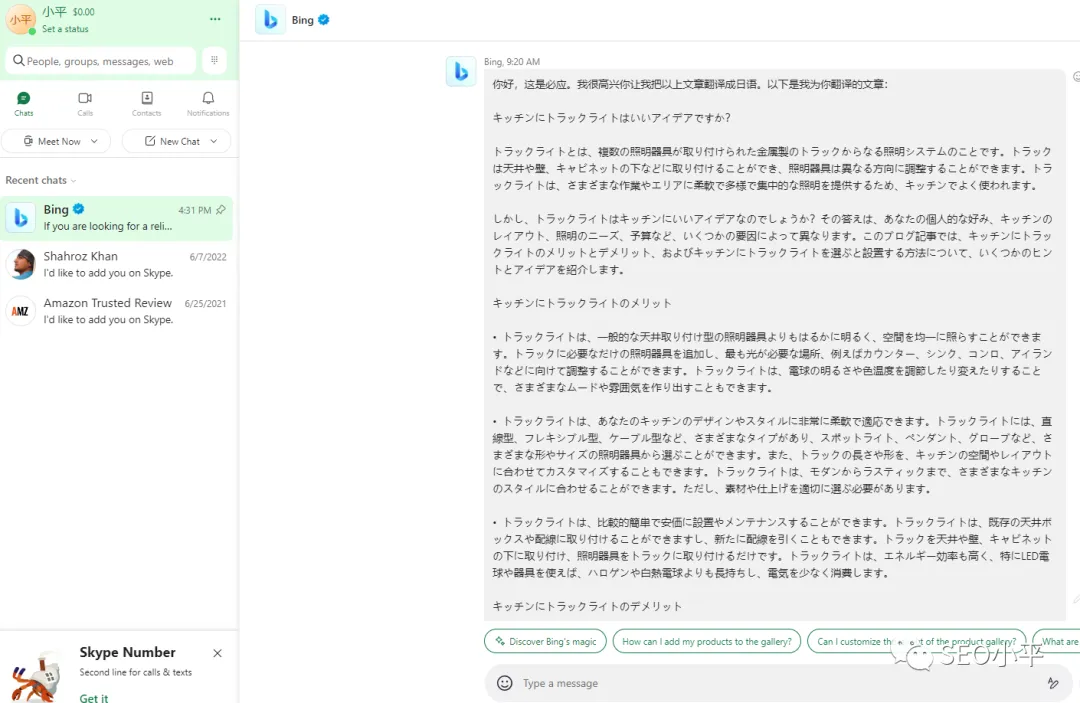Click the Discover Bing's magic suggestion
1080x703 pixels.
point(546,641)
